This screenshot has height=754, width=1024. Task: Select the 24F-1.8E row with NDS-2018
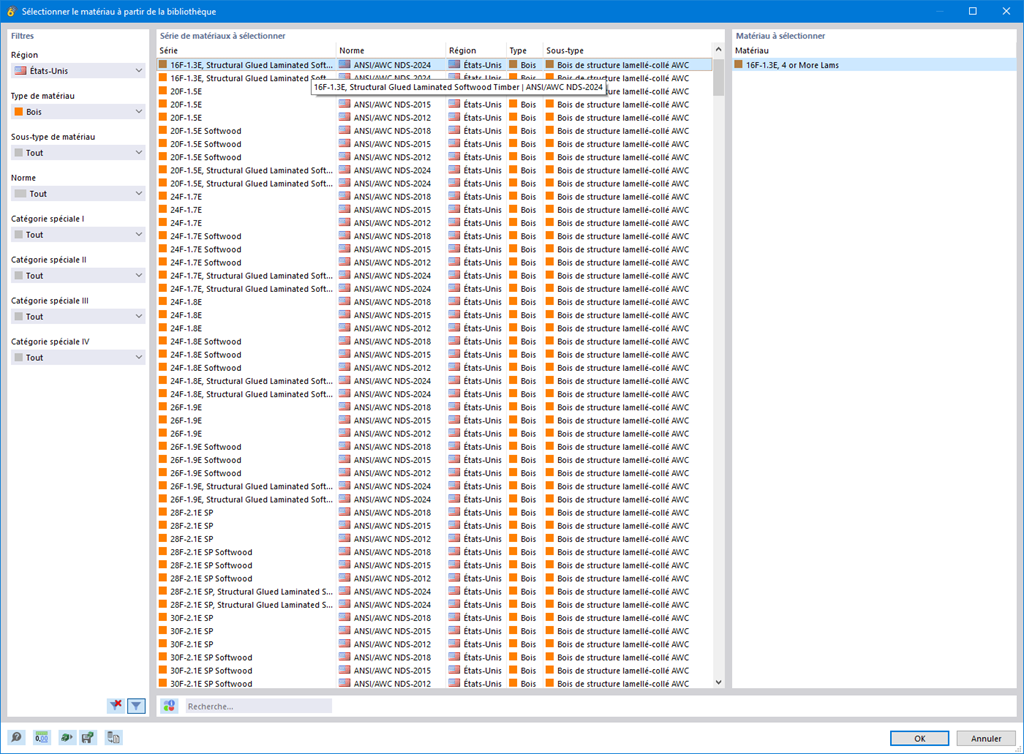tap(434, 302)
